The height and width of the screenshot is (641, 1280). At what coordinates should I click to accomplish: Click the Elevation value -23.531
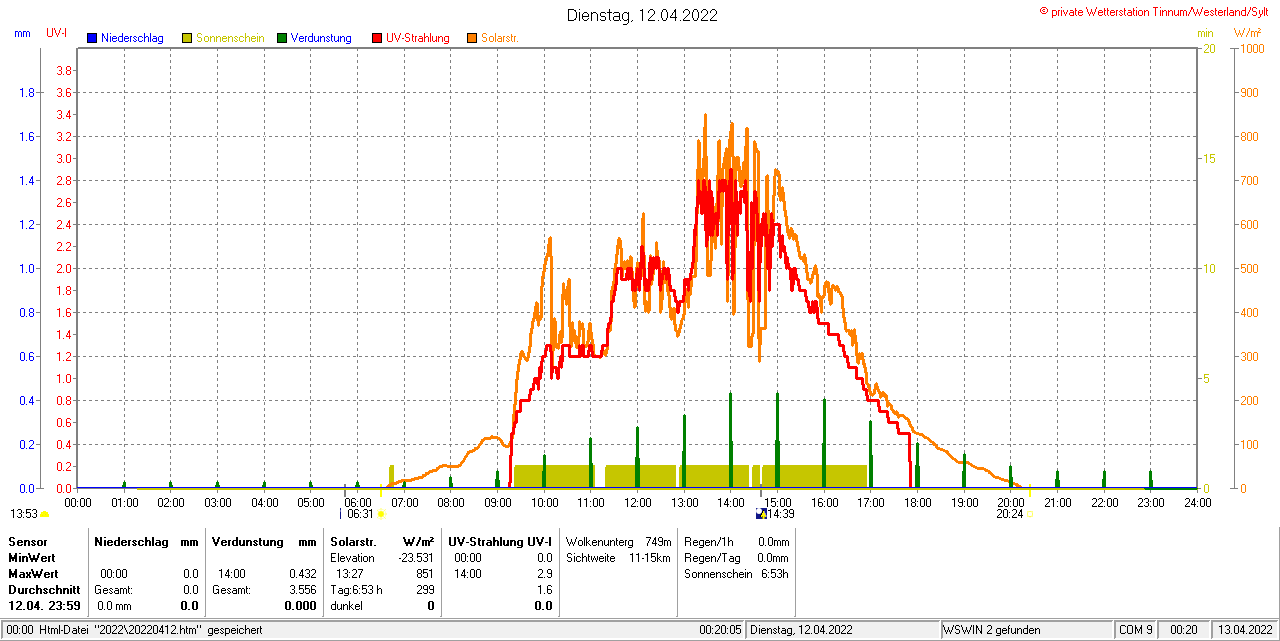(414, 557)
